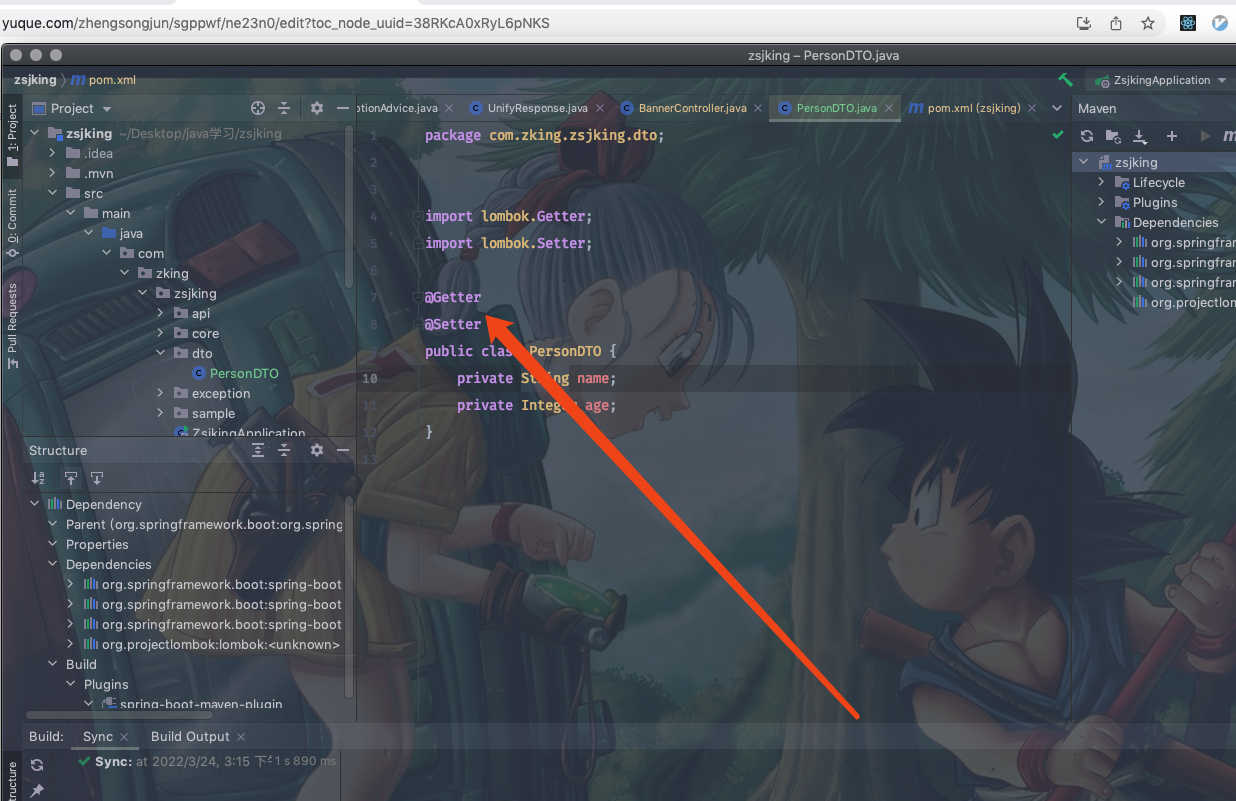Hide the Project panel with minus icon
Viewport: 1236px width, 801px height.
tap(343, 108)
